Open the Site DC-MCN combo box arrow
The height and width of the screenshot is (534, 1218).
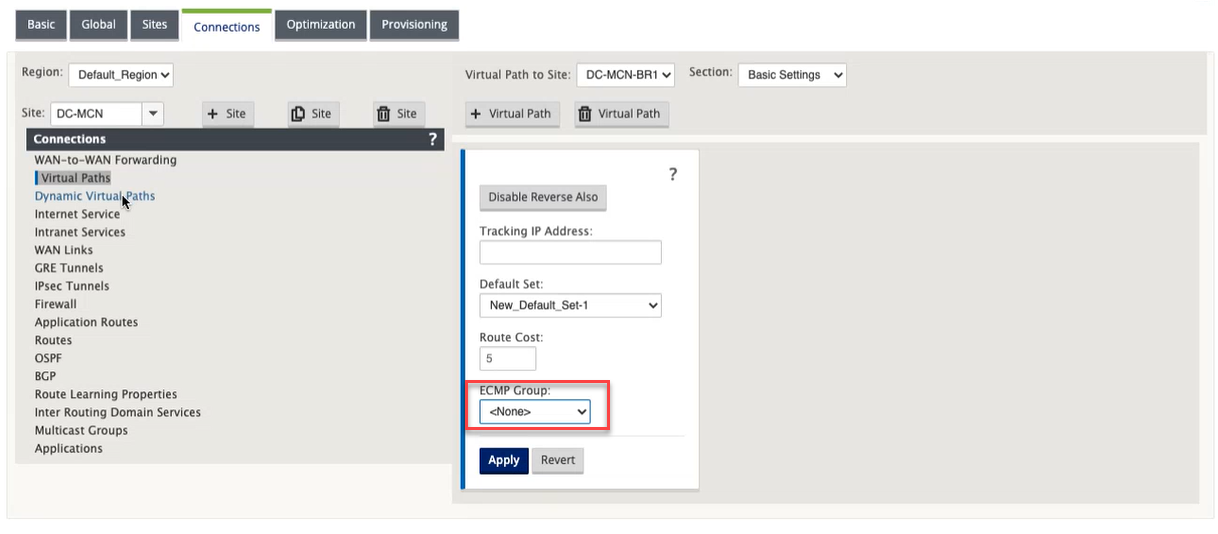point(153,114)
